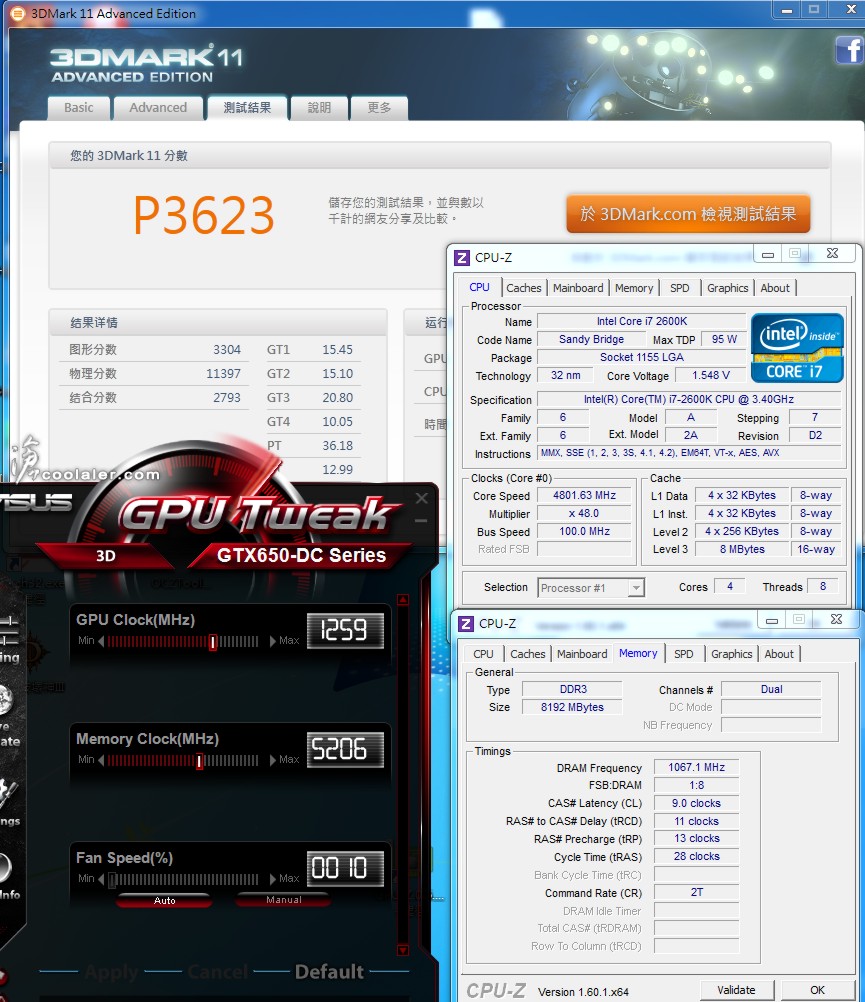
Task: Click Cancel in GPU Tweak
Action: click(x=217, y=972)
